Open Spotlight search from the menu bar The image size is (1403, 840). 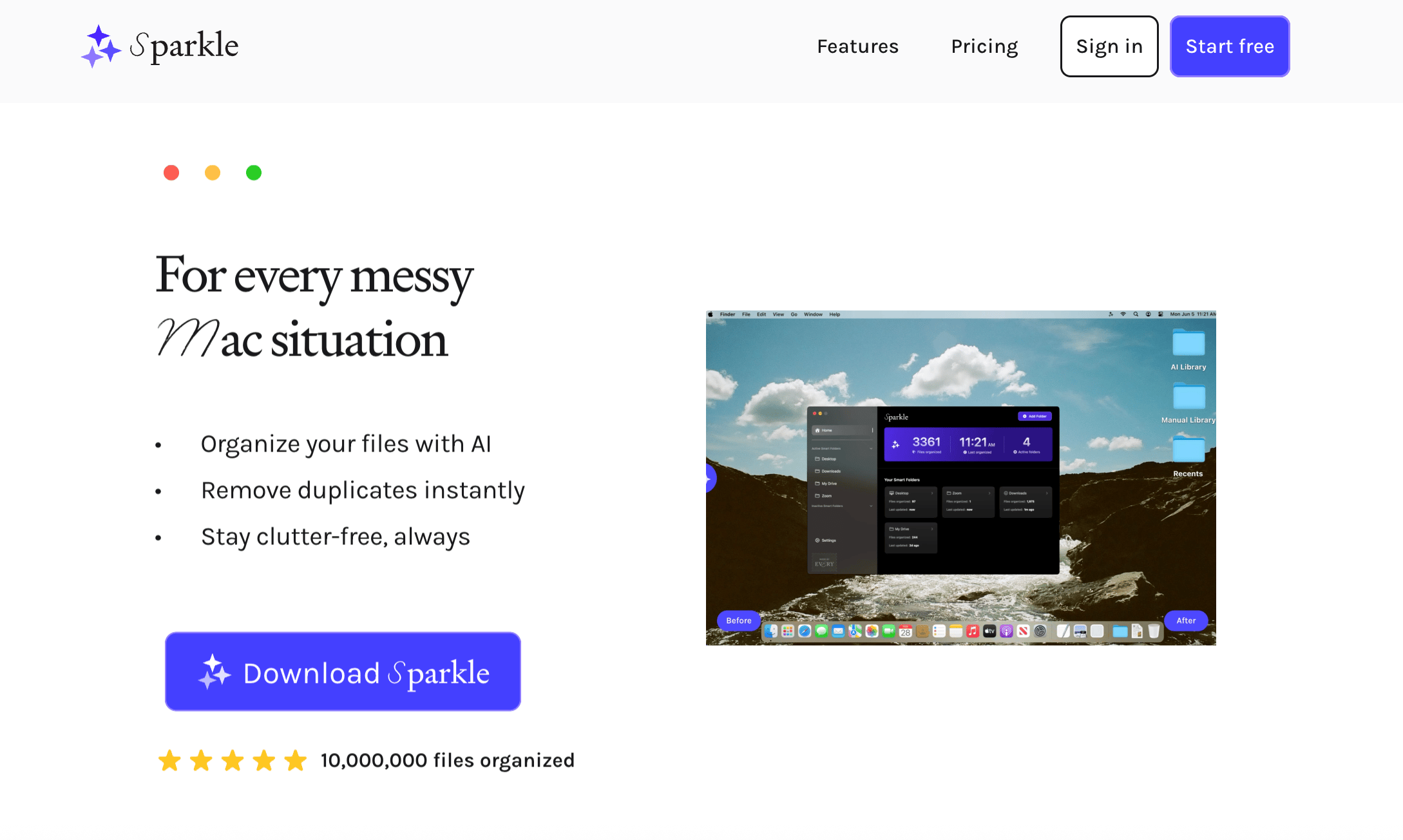point(1136,314)
